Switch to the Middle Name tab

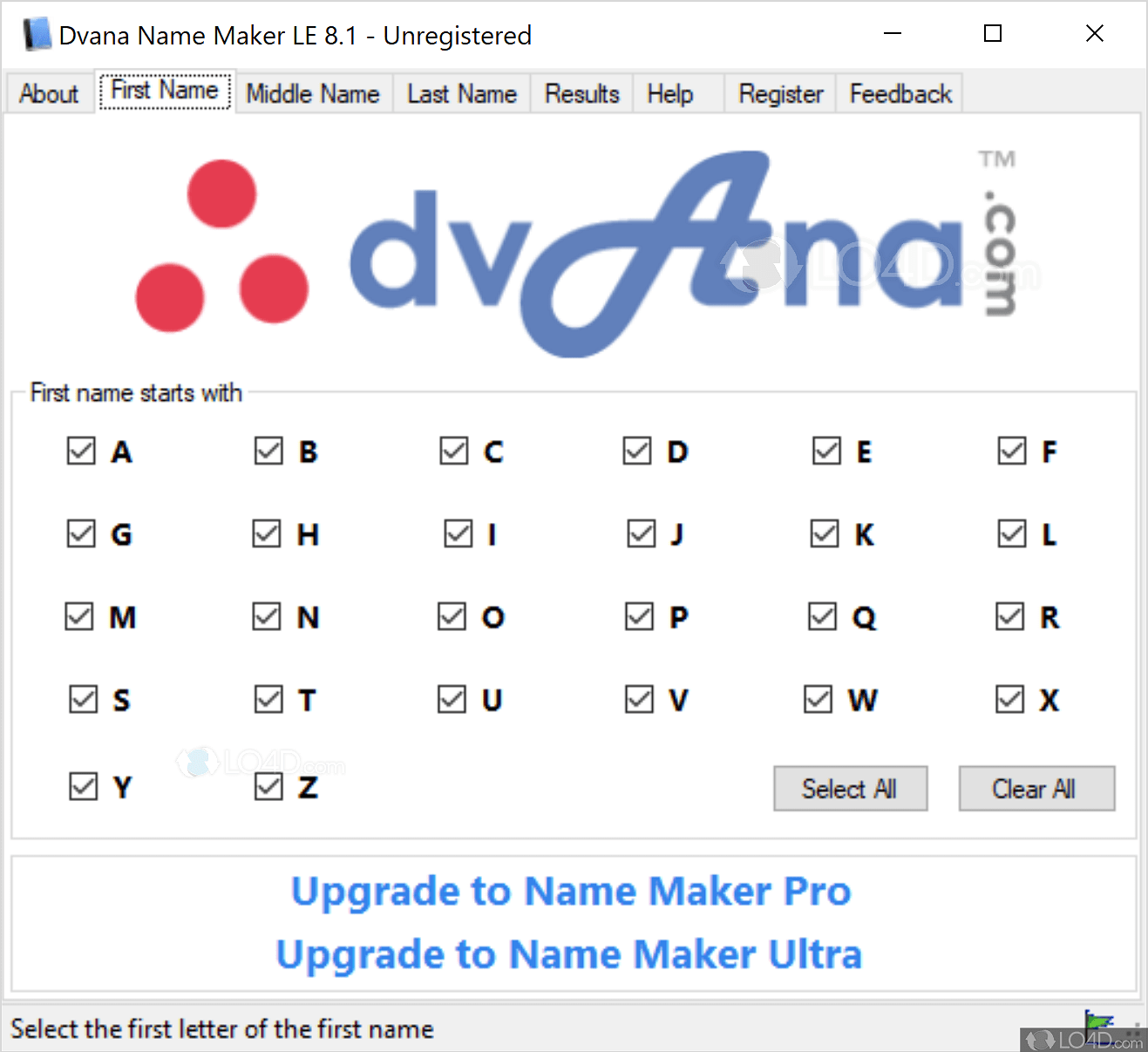(x=313, y=94)
